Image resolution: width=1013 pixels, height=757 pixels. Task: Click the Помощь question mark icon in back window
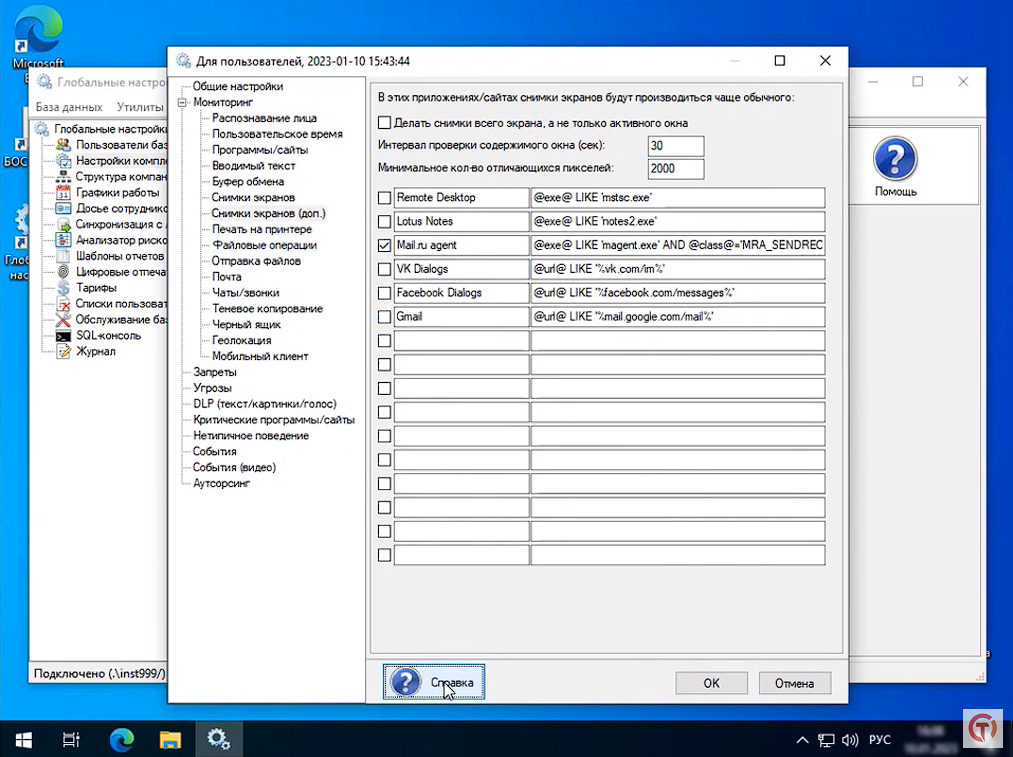coord(895,158)
